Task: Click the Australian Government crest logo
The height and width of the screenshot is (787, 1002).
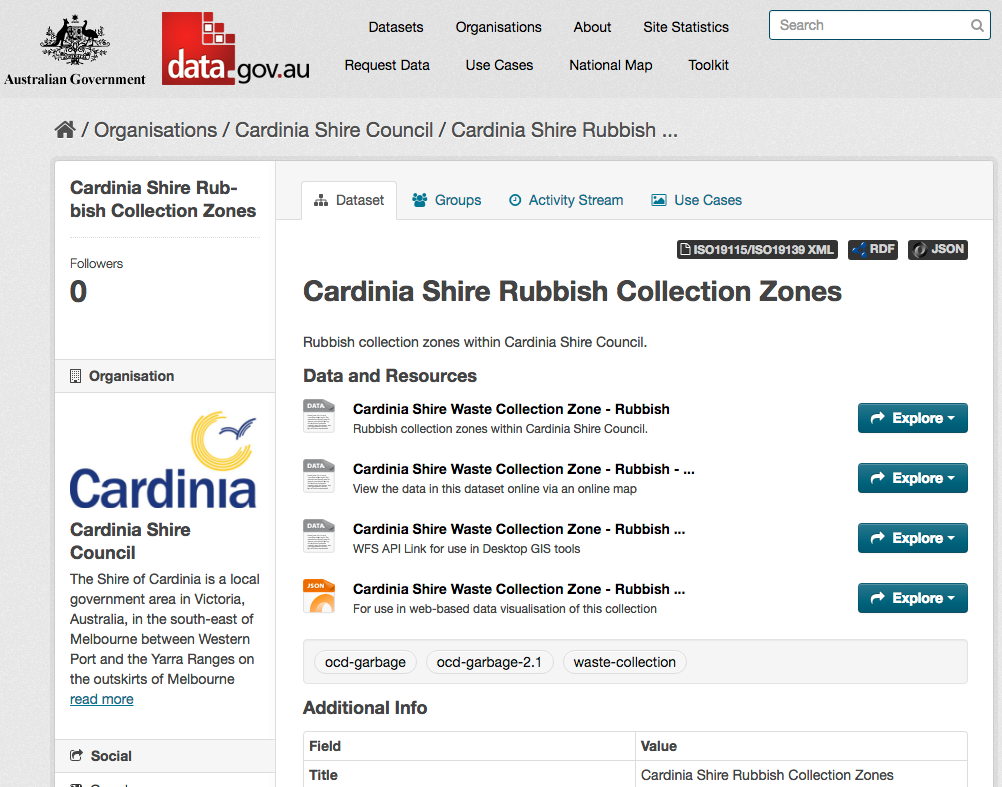Action: tap(75, 49)
